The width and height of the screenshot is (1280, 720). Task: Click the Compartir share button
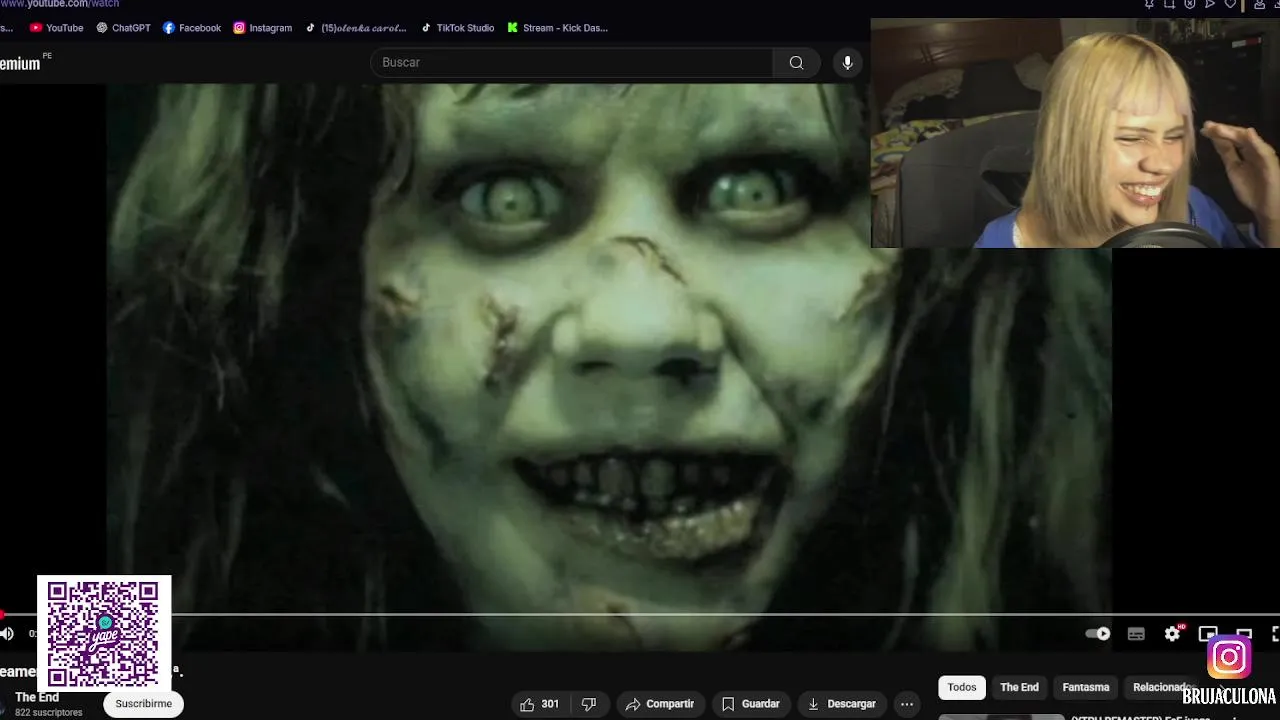click(660, 704)
